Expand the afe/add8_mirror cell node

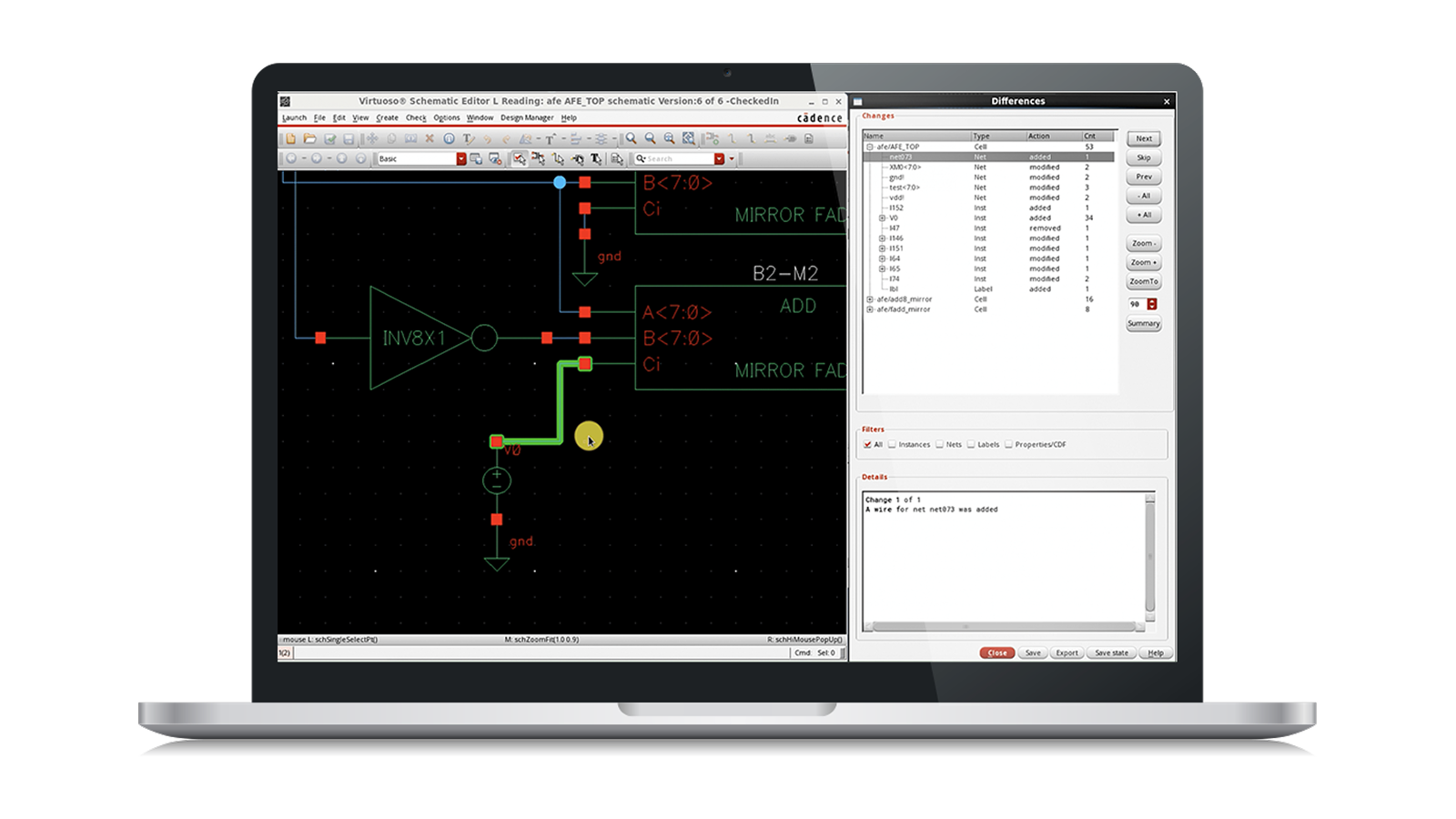pos(870,299)
